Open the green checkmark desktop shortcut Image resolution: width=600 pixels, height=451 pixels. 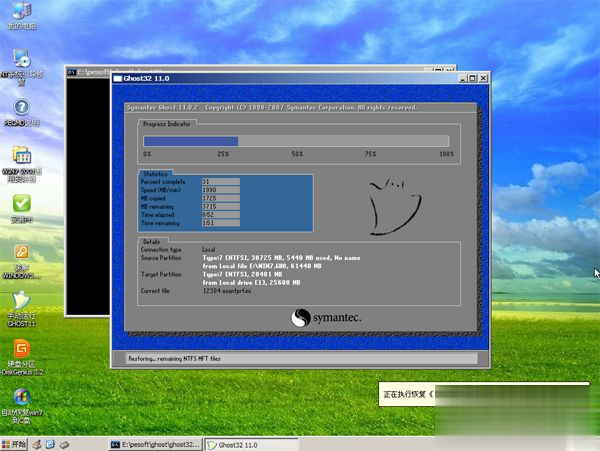click(x=21, y=204)
